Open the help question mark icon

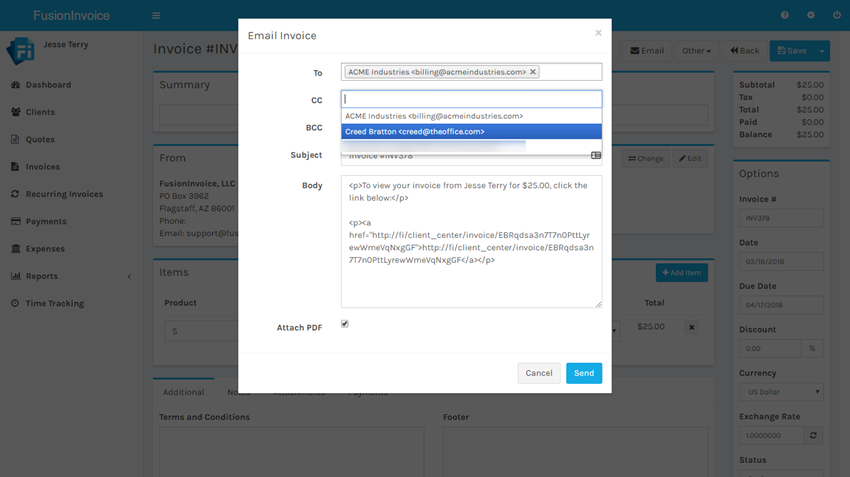coord(785,16)
